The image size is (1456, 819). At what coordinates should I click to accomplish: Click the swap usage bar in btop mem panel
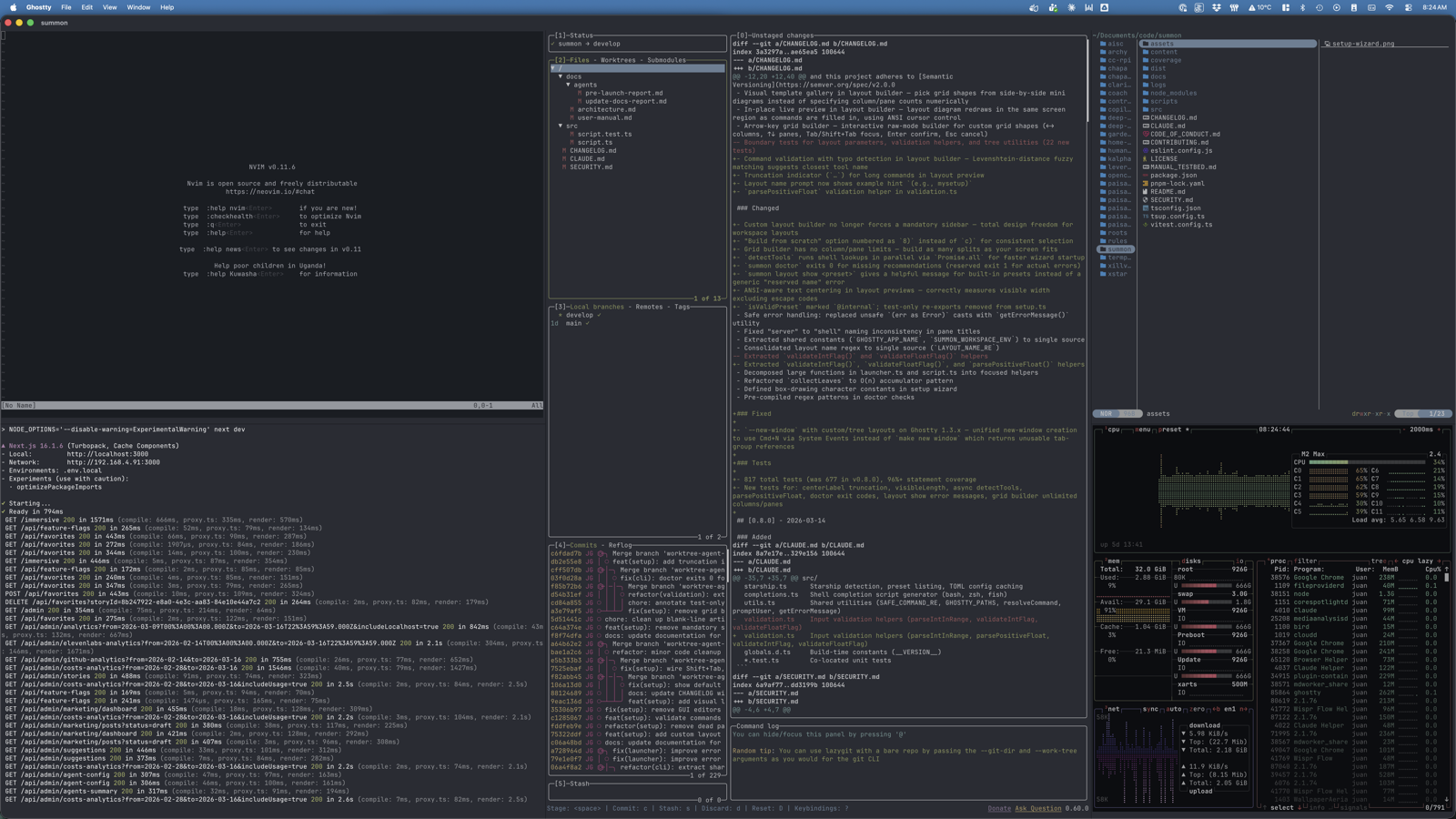pyautogui.click(x=1206, y=602)
